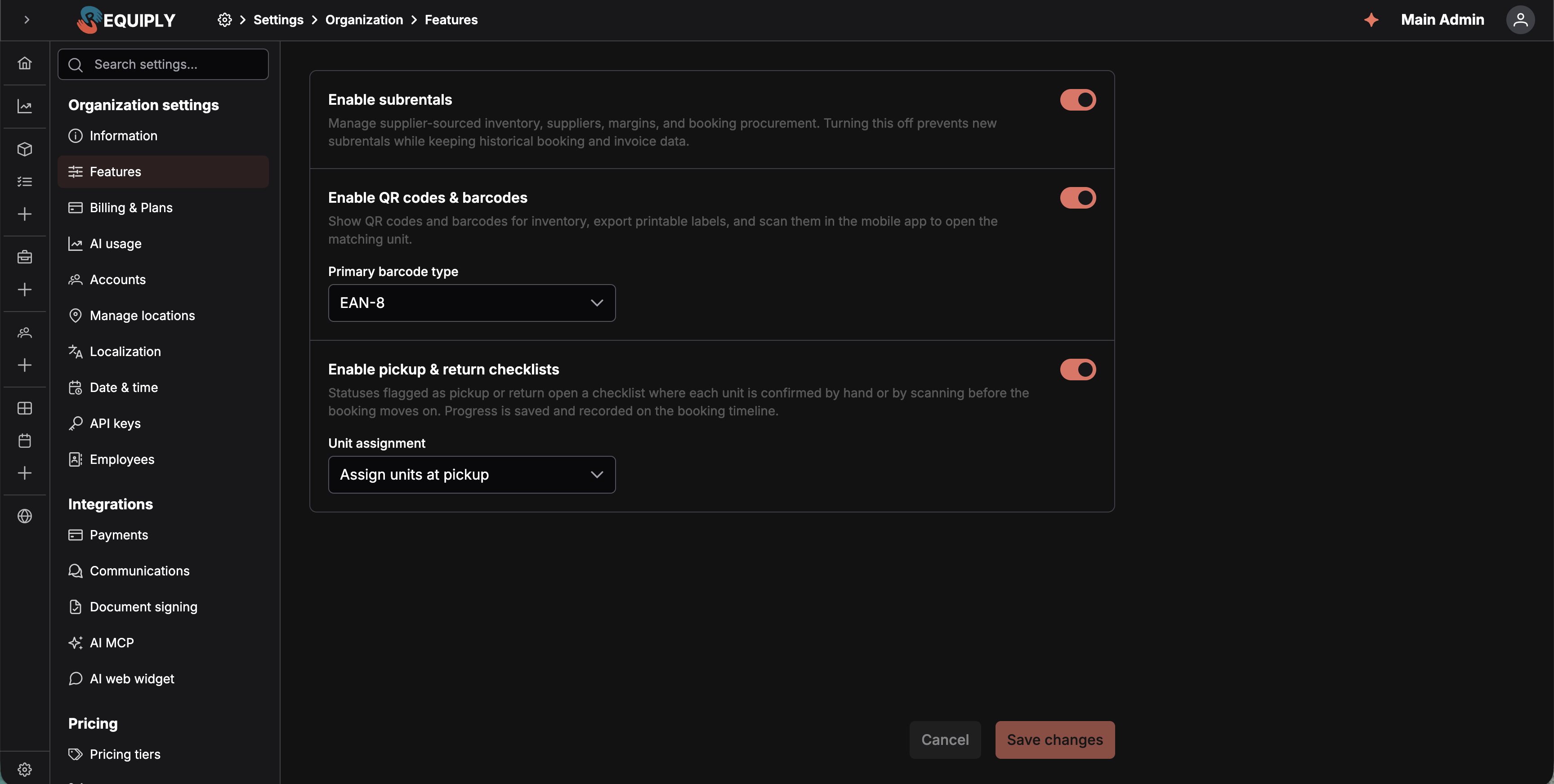Click the plus icon below the briefcase icon

tap(25, 290)
